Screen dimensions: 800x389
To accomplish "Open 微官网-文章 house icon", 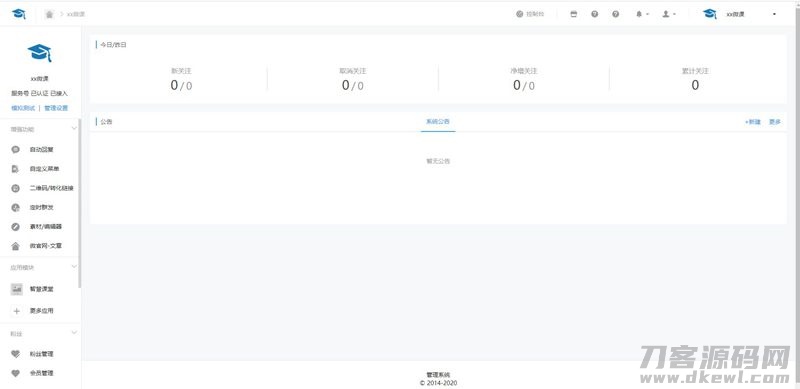I will [16, 246].
